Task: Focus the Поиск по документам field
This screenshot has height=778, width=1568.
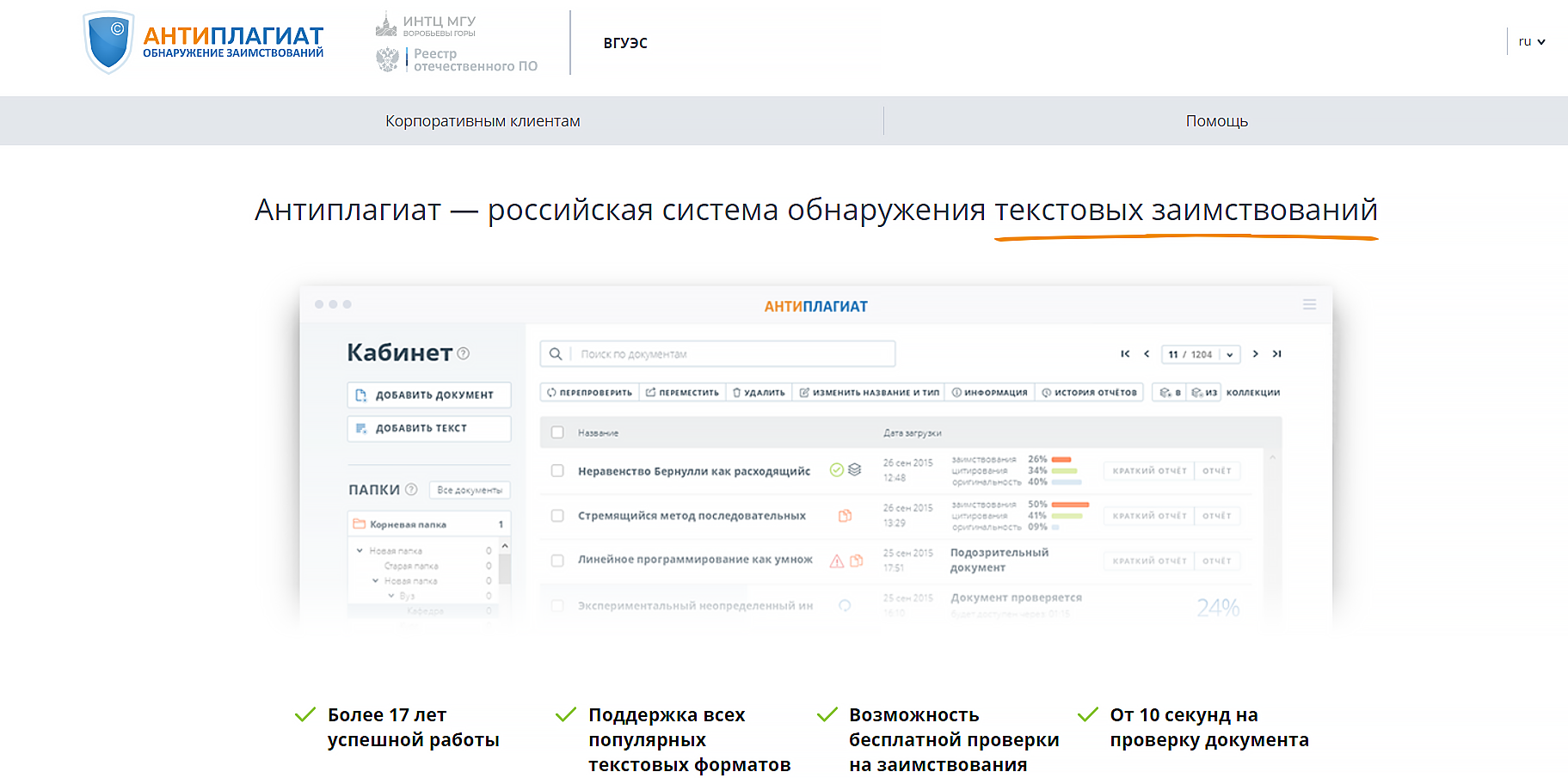Action: point(718,353)
